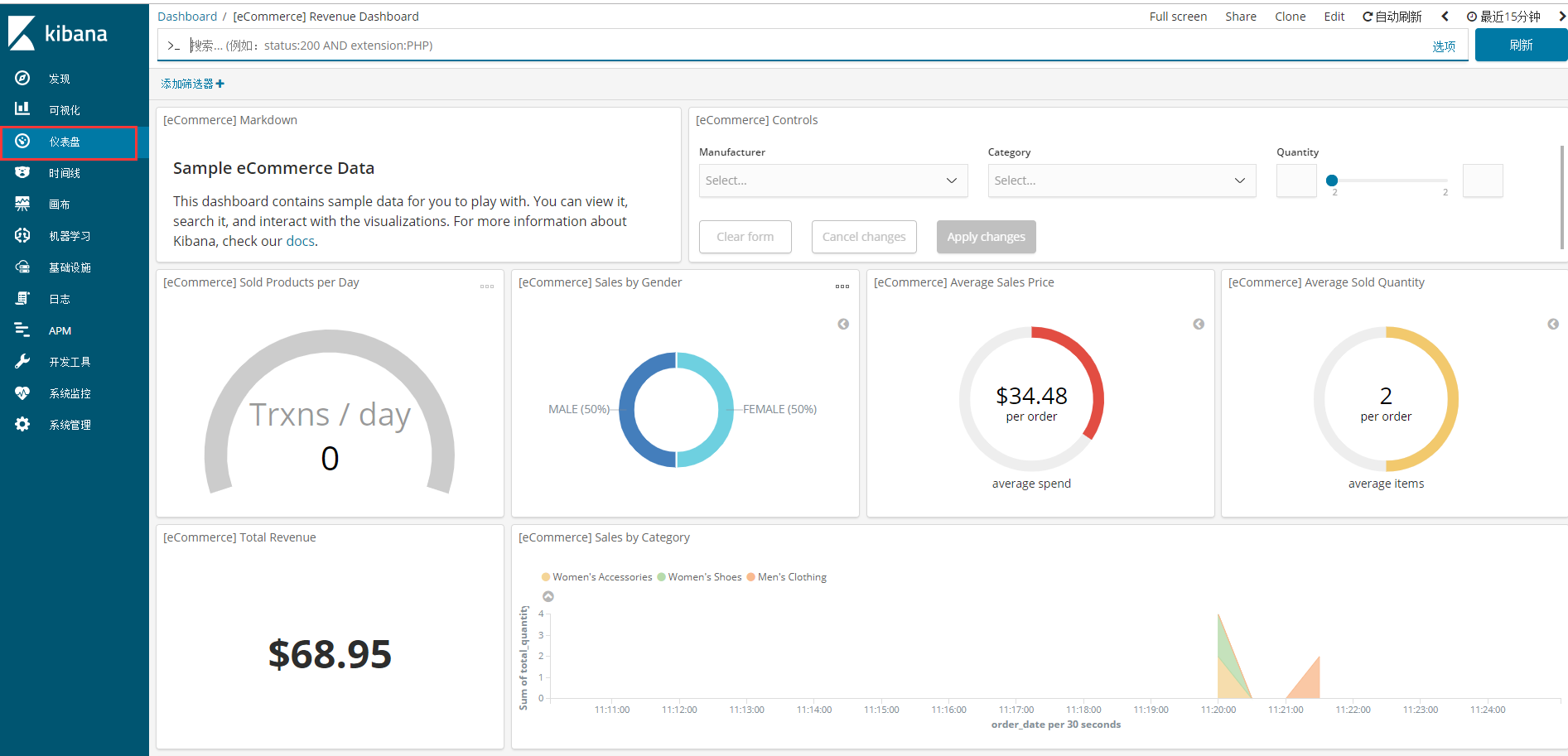Image resolution: width=1568 pixels, height=756 pixels.
Task: Click Controls panel vertical scrollbar
Action: click(1562, 197)
